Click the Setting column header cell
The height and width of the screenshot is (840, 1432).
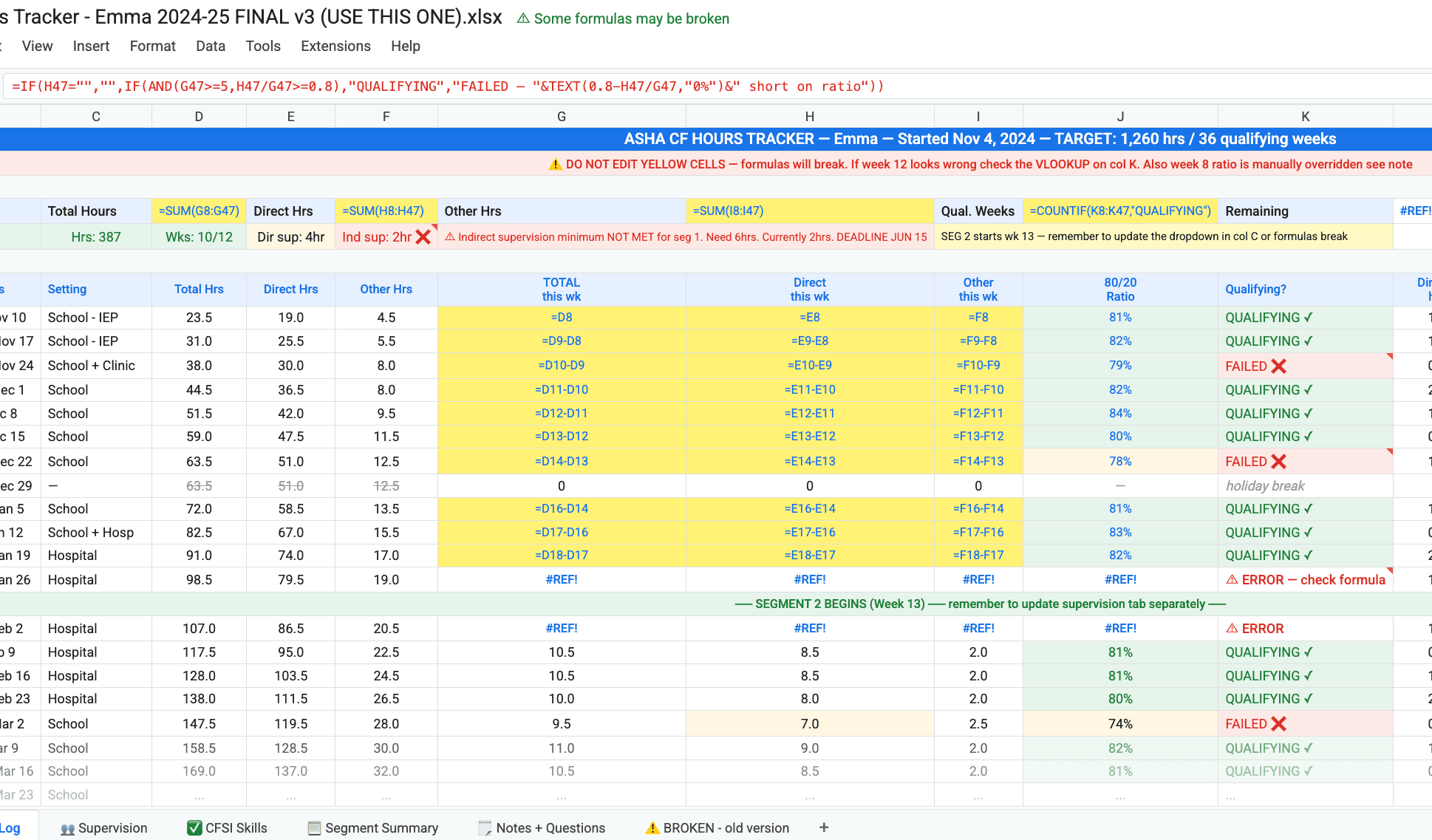[96, 290]
